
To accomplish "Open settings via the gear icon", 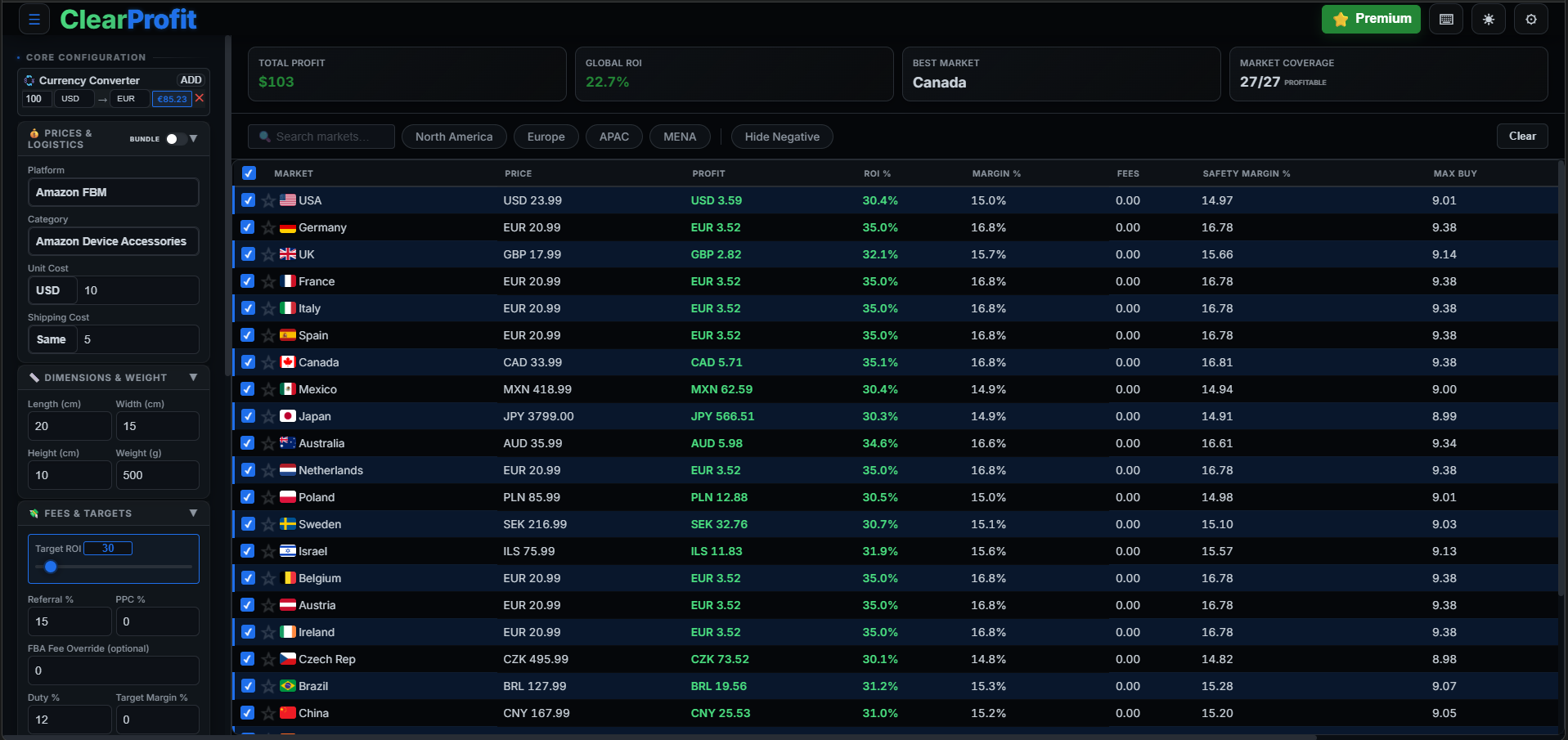I will point(1530,18).
